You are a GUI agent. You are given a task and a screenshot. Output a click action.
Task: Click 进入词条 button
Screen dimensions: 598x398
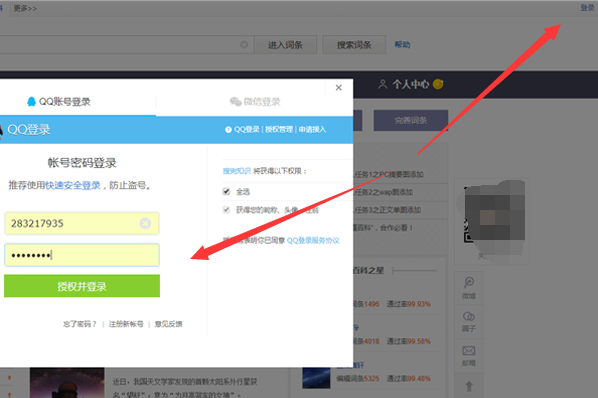285,45
